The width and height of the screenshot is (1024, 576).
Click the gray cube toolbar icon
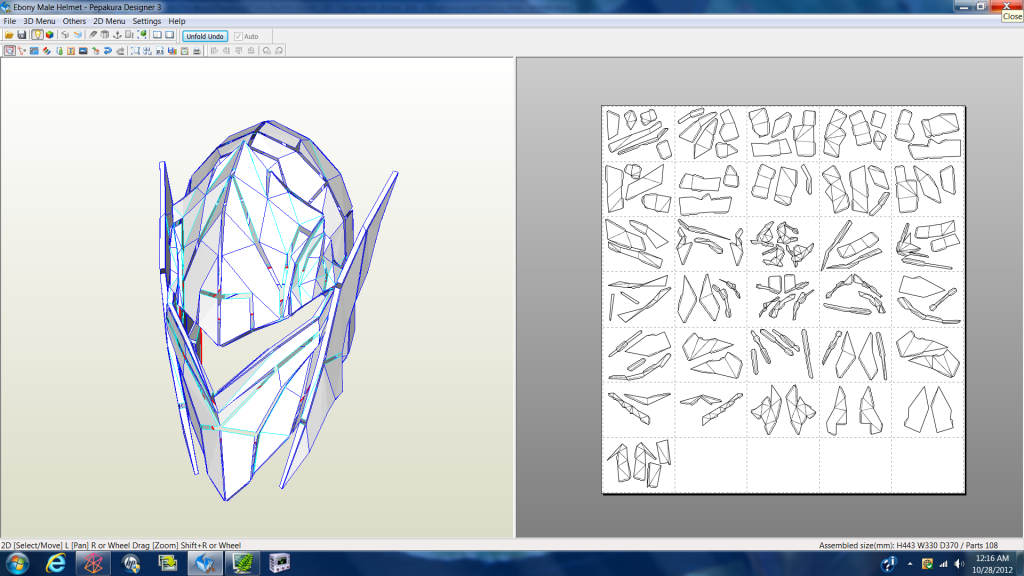(65, 35)
